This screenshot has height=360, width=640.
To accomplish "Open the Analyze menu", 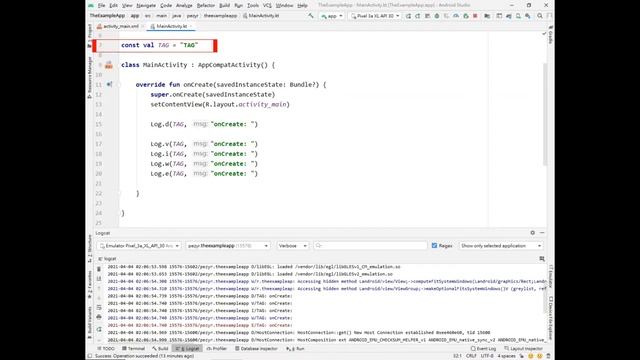I will coord(184,5).
